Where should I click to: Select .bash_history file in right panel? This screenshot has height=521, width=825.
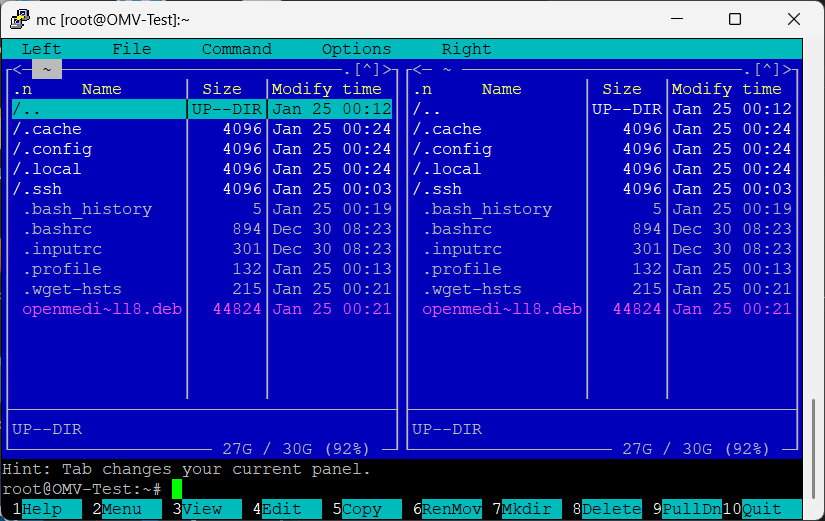[x=602, y=209]
